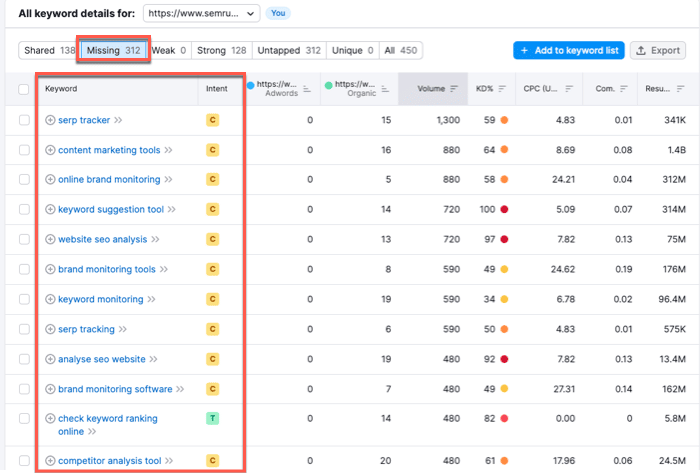
Task: Check the box for serp tracker row
Action: (x=24, y=120)
